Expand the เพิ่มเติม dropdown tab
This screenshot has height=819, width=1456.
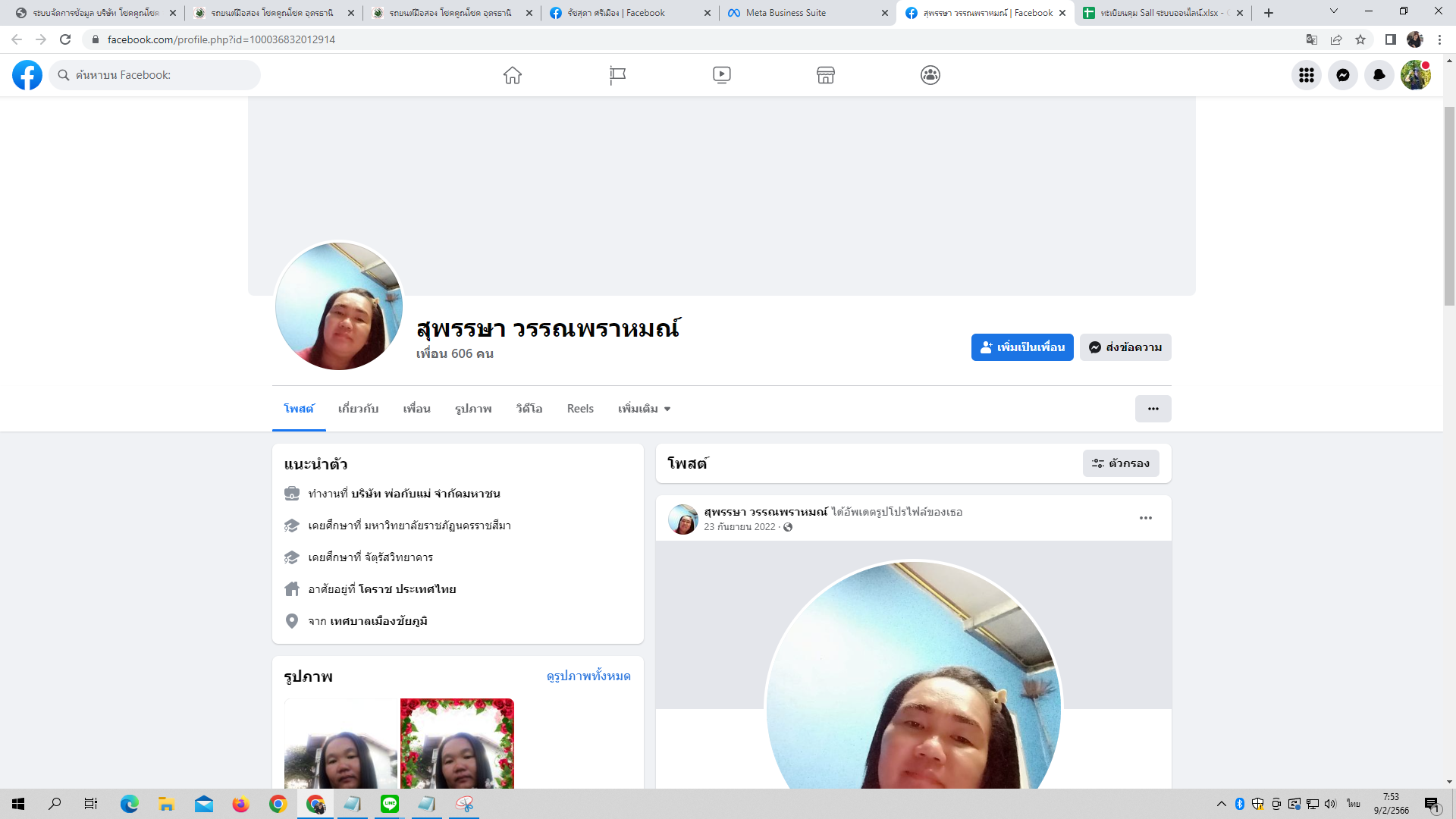point(644,409)
